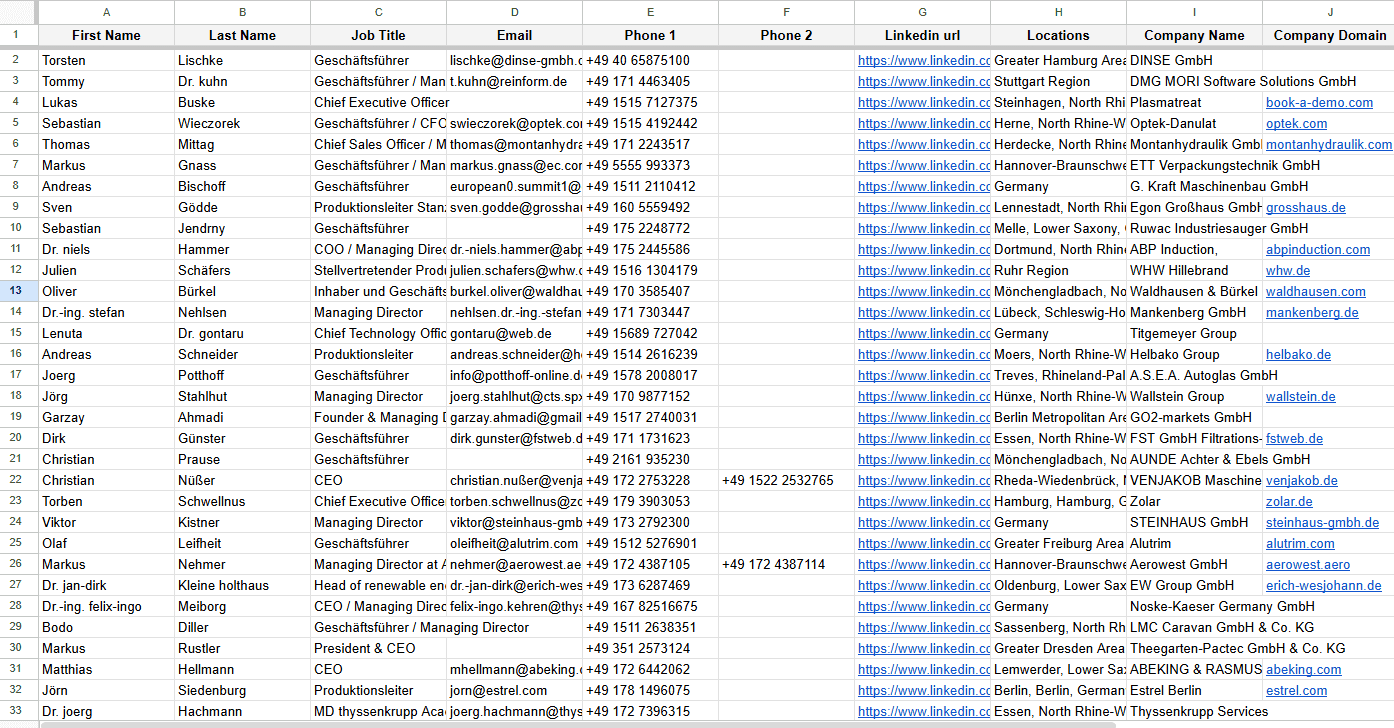
Task: Open the optek.com domain link
Action: tap(1296, 123)
